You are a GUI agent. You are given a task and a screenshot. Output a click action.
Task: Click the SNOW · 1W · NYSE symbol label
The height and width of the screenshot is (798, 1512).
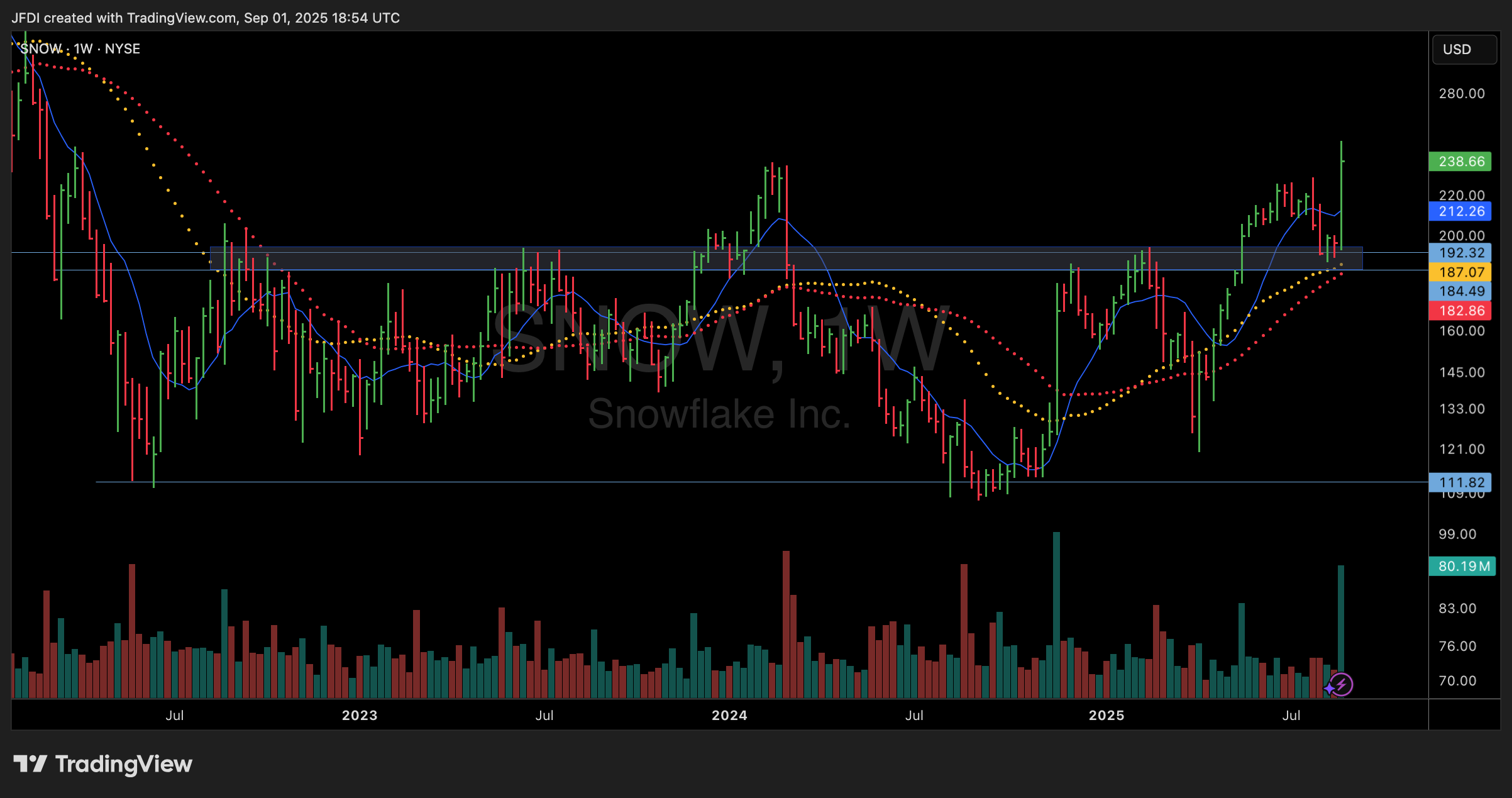coord(80,49)
